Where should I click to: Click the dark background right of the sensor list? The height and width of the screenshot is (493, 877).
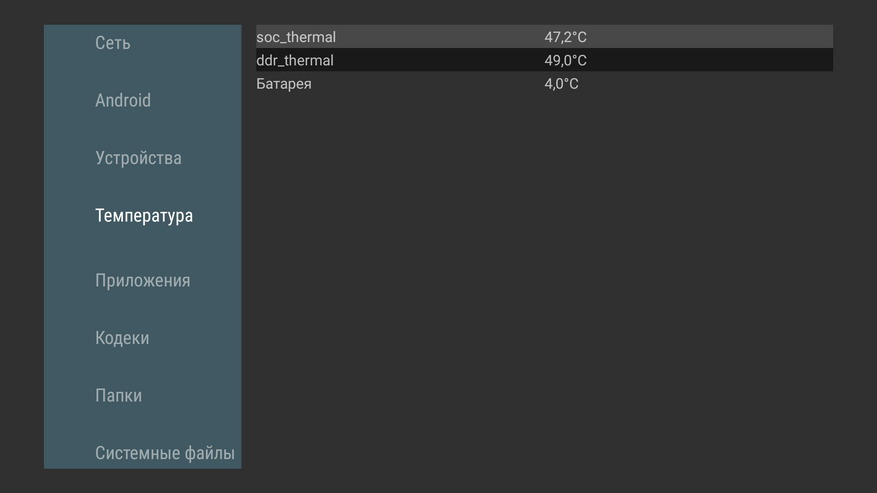pos(855,250)
